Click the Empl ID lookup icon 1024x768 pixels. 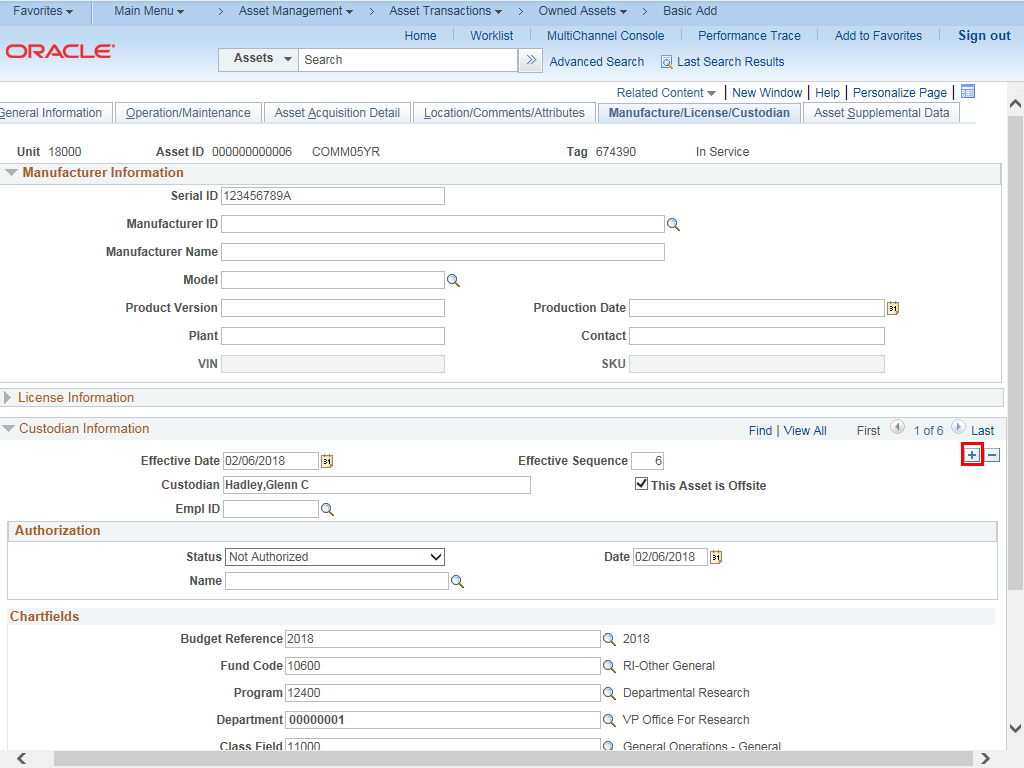coord(326,510)
